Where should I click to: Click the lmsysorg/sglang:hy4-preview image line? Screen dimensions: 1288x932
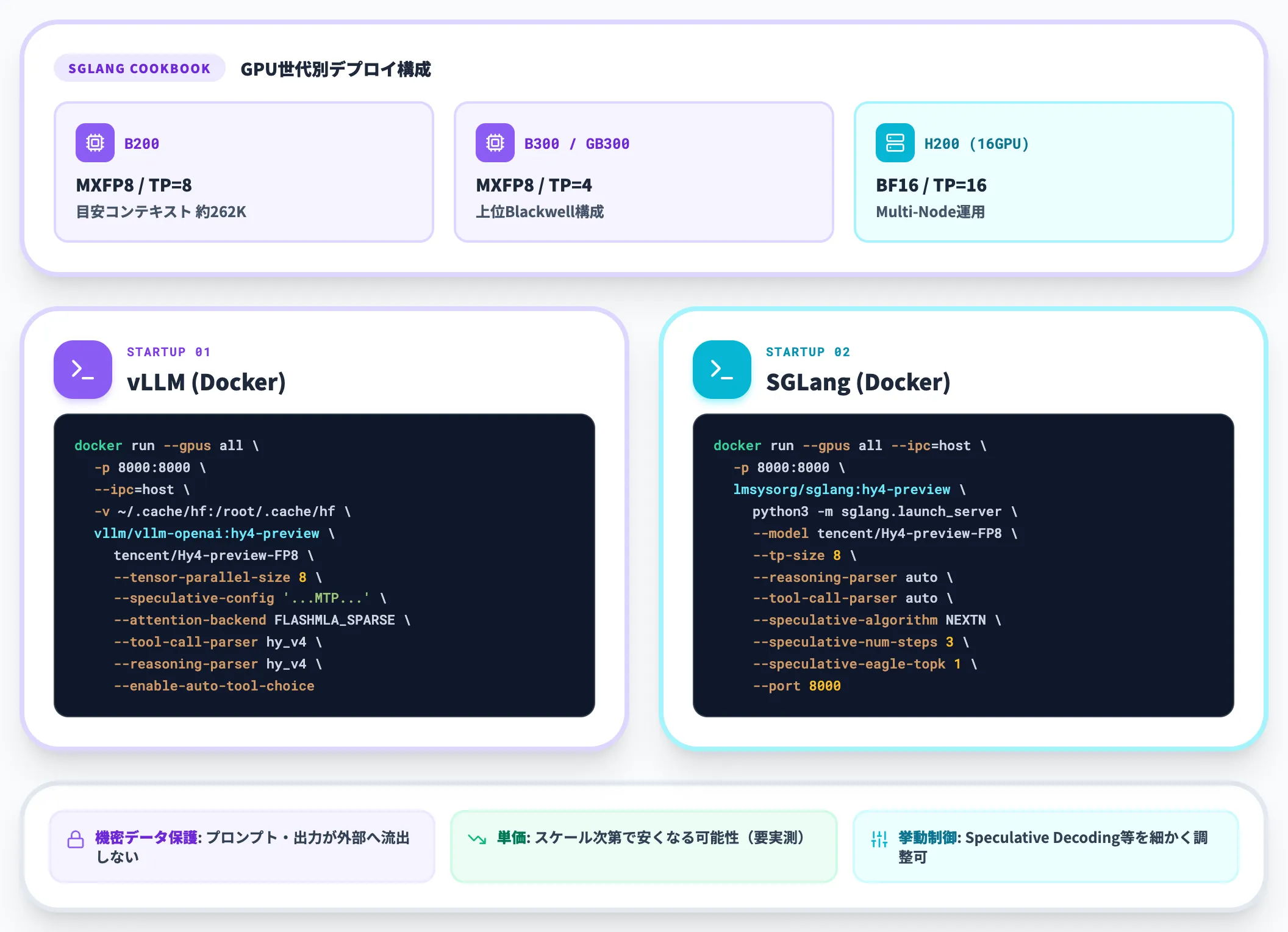coord(850,489)
